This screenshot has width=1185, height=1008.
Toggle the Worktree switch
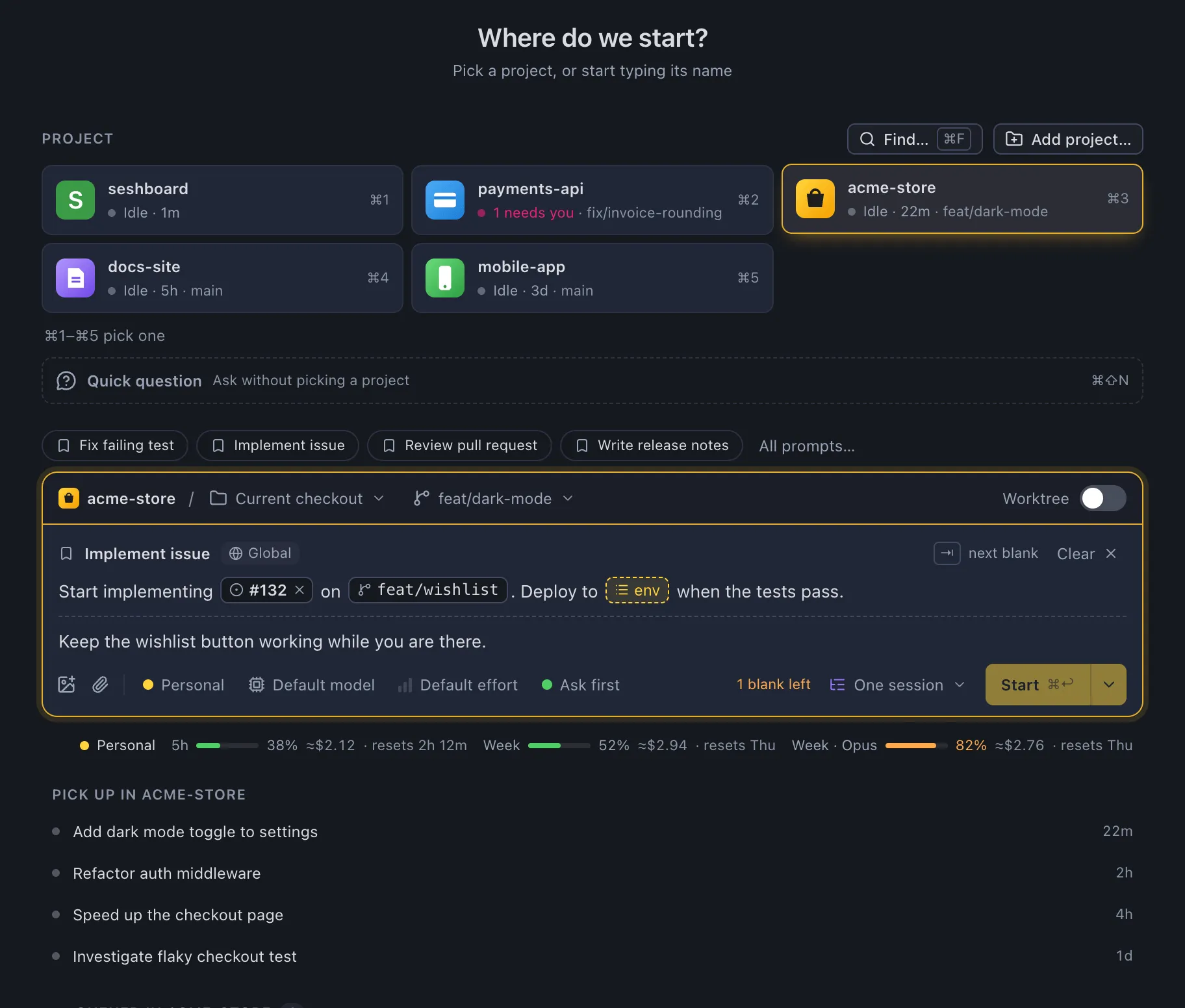[1102, 498]
